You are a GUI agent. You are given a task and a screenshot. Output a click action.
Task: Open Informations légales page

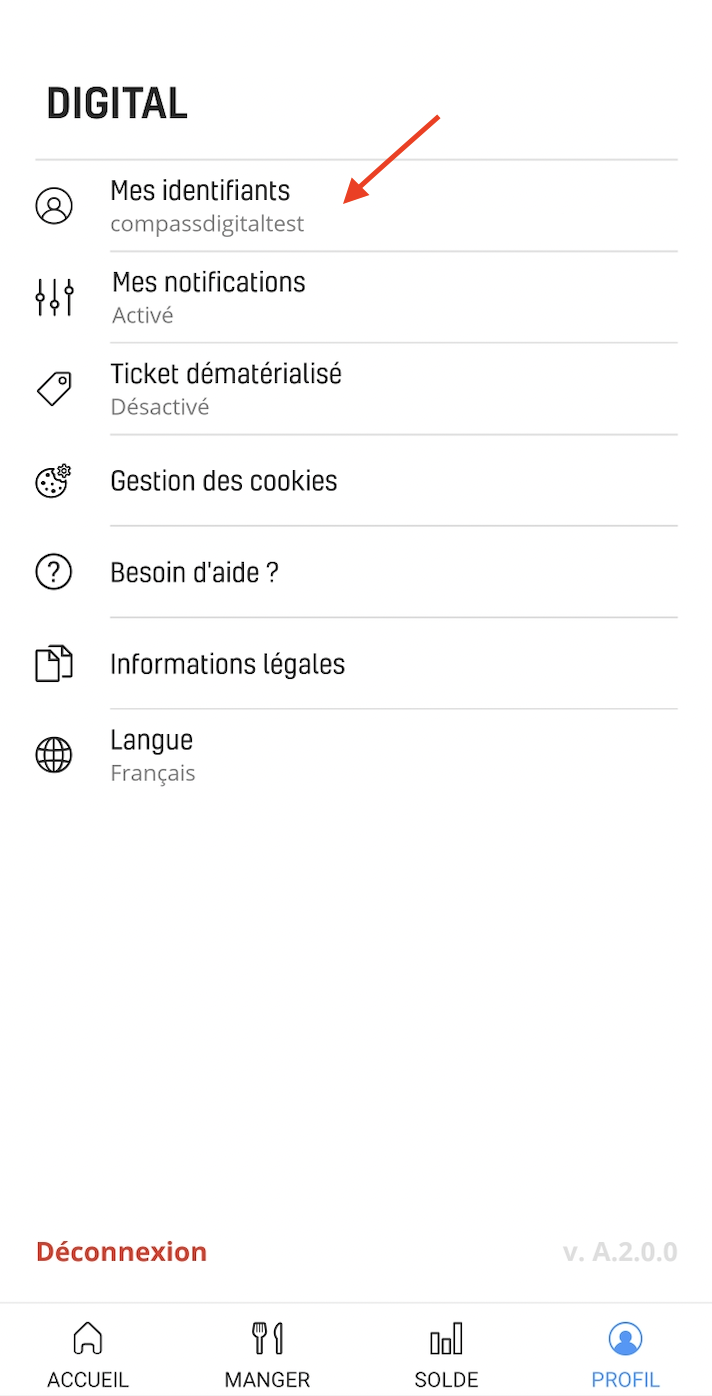click(x=356, y=664)
